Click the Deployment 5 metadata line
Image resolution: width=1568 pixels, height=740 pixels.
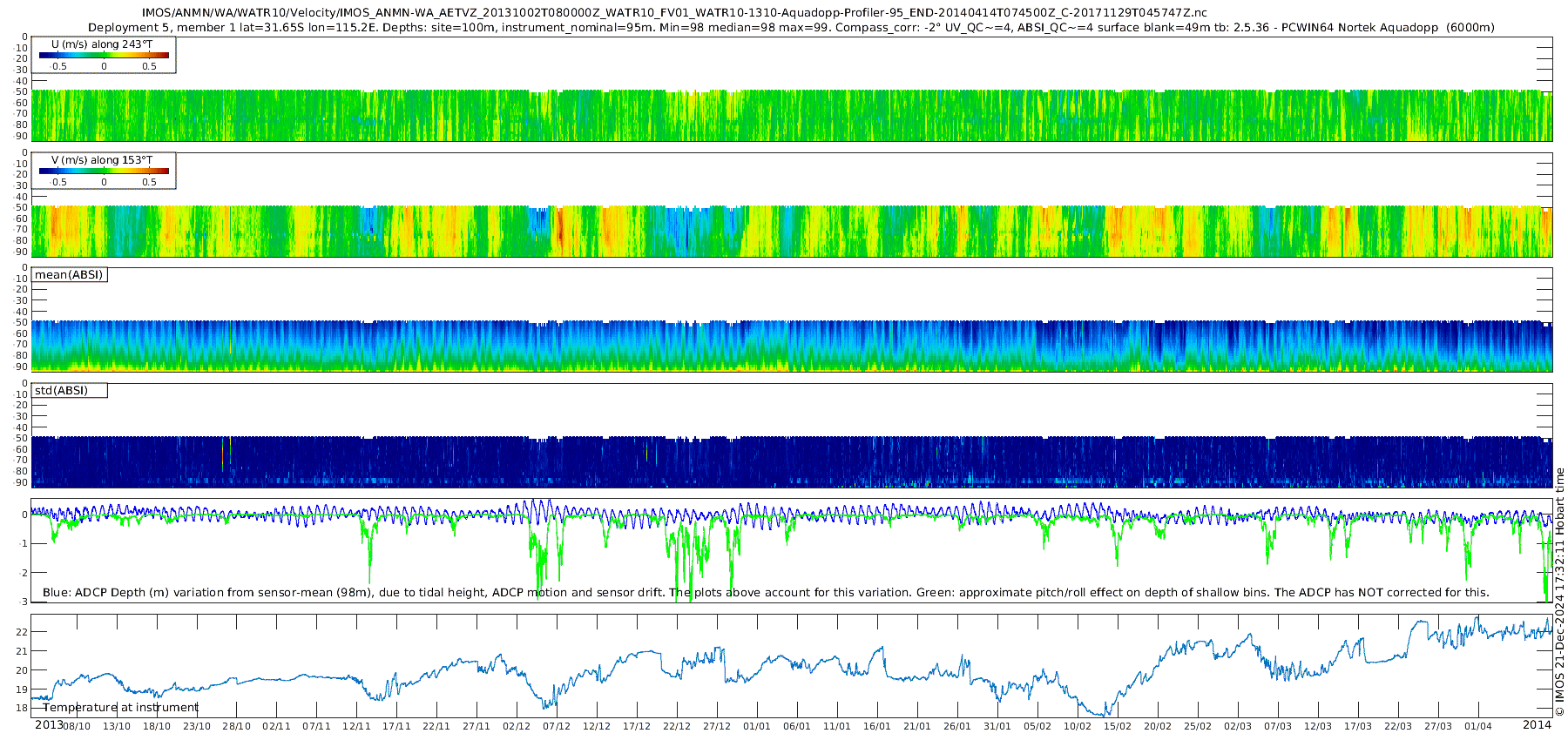(x=791, y=28)
